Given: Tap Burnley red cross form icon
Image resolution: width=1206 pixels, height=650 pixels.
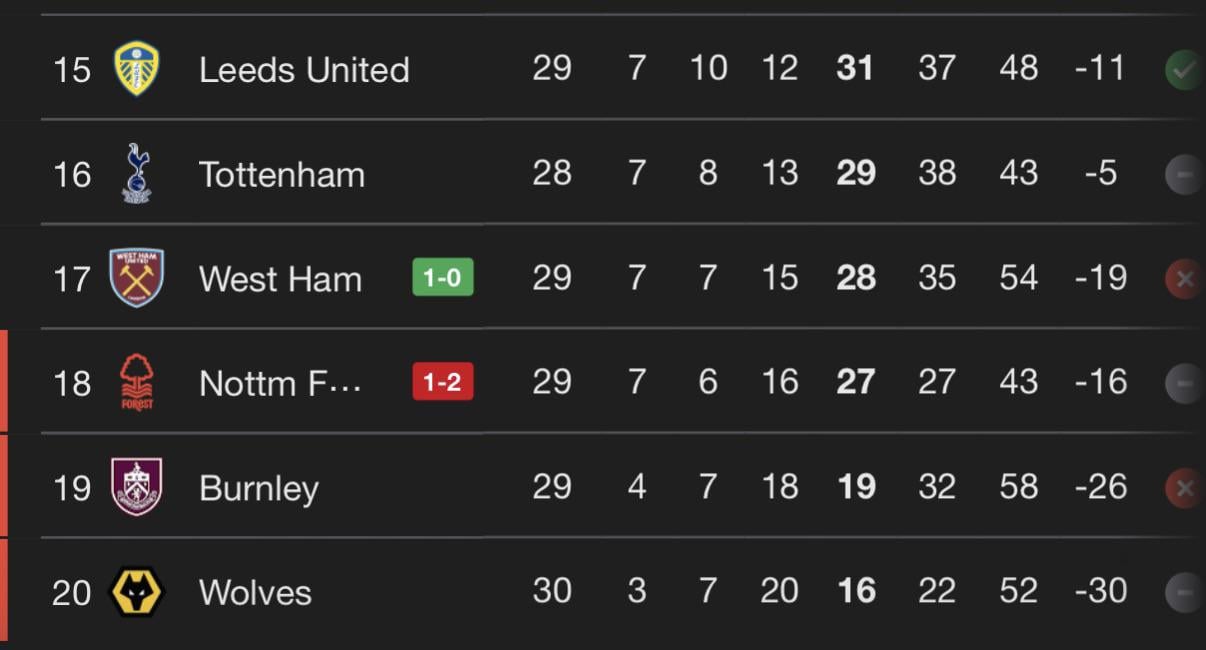Looking at the screenshot, I should [x=1183, y=488].
